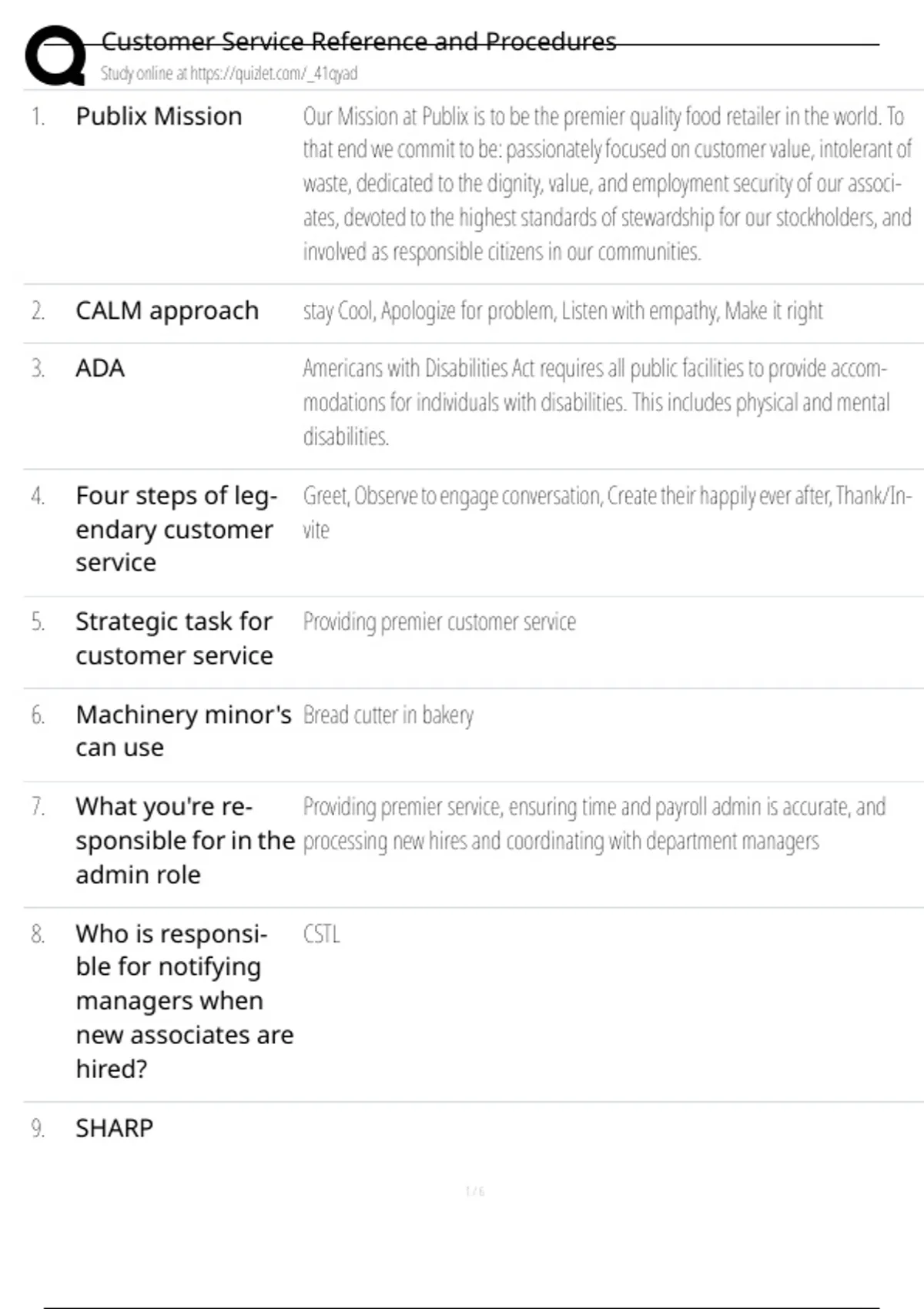Click the Publix mission statement definition text

[607, 184]
